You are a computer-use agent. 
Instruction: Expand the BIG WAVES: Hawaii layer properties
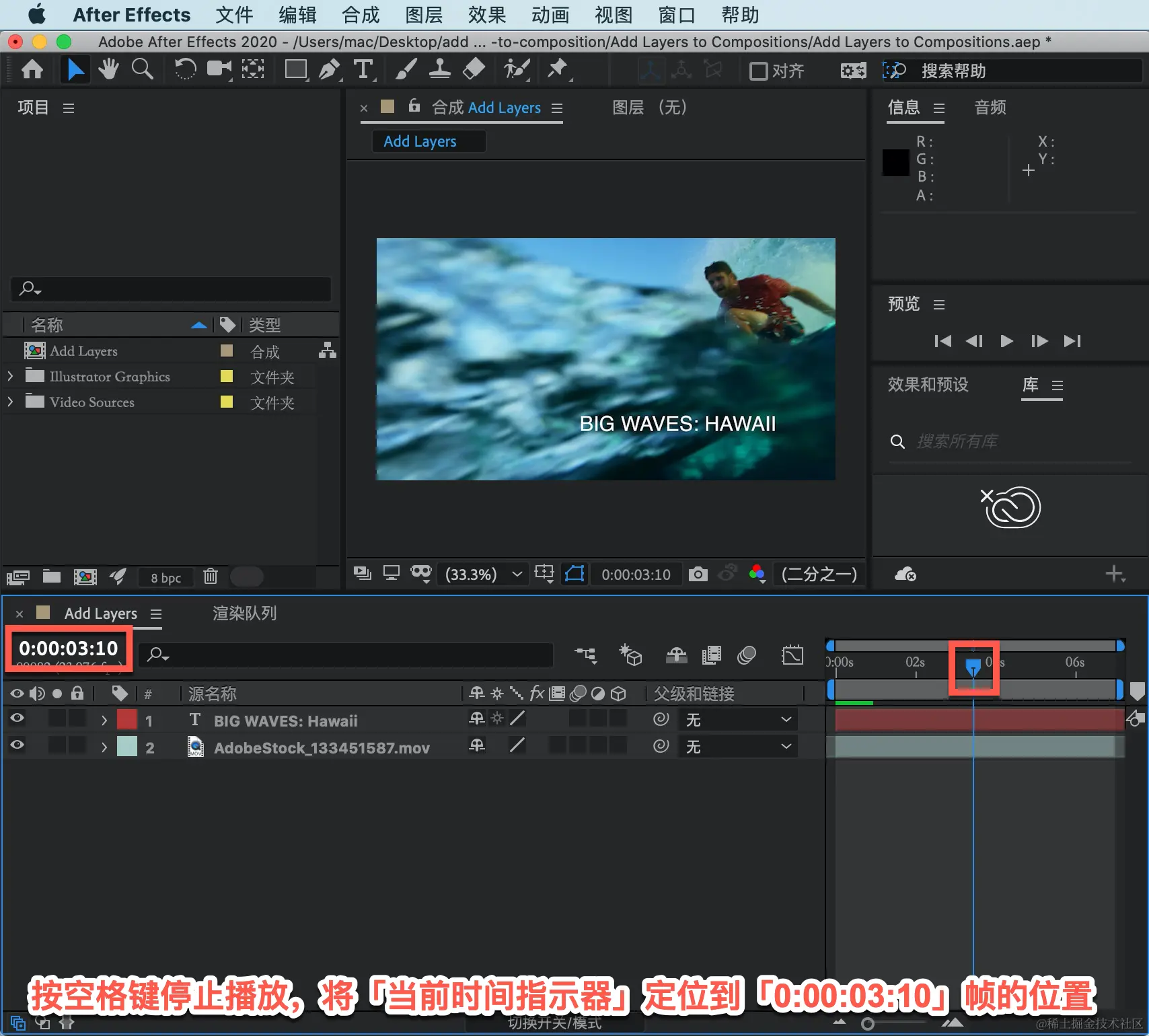104,720
